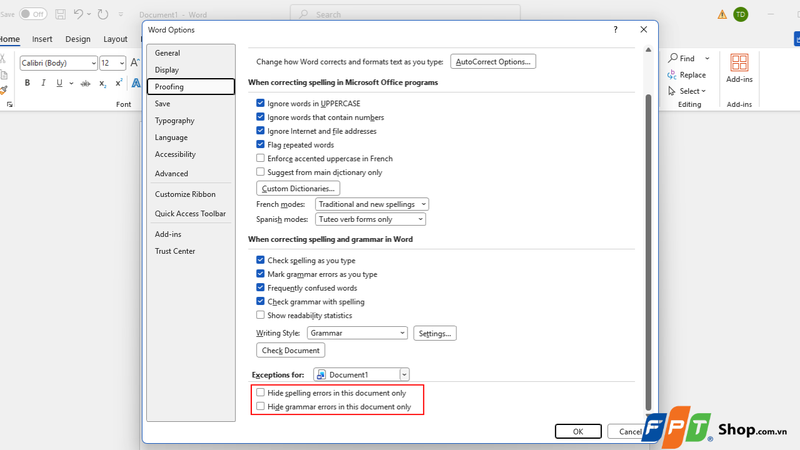This screenshot has width=800, height=450.
Task: Expand the Undo history arrow
Action: point(89,14)
